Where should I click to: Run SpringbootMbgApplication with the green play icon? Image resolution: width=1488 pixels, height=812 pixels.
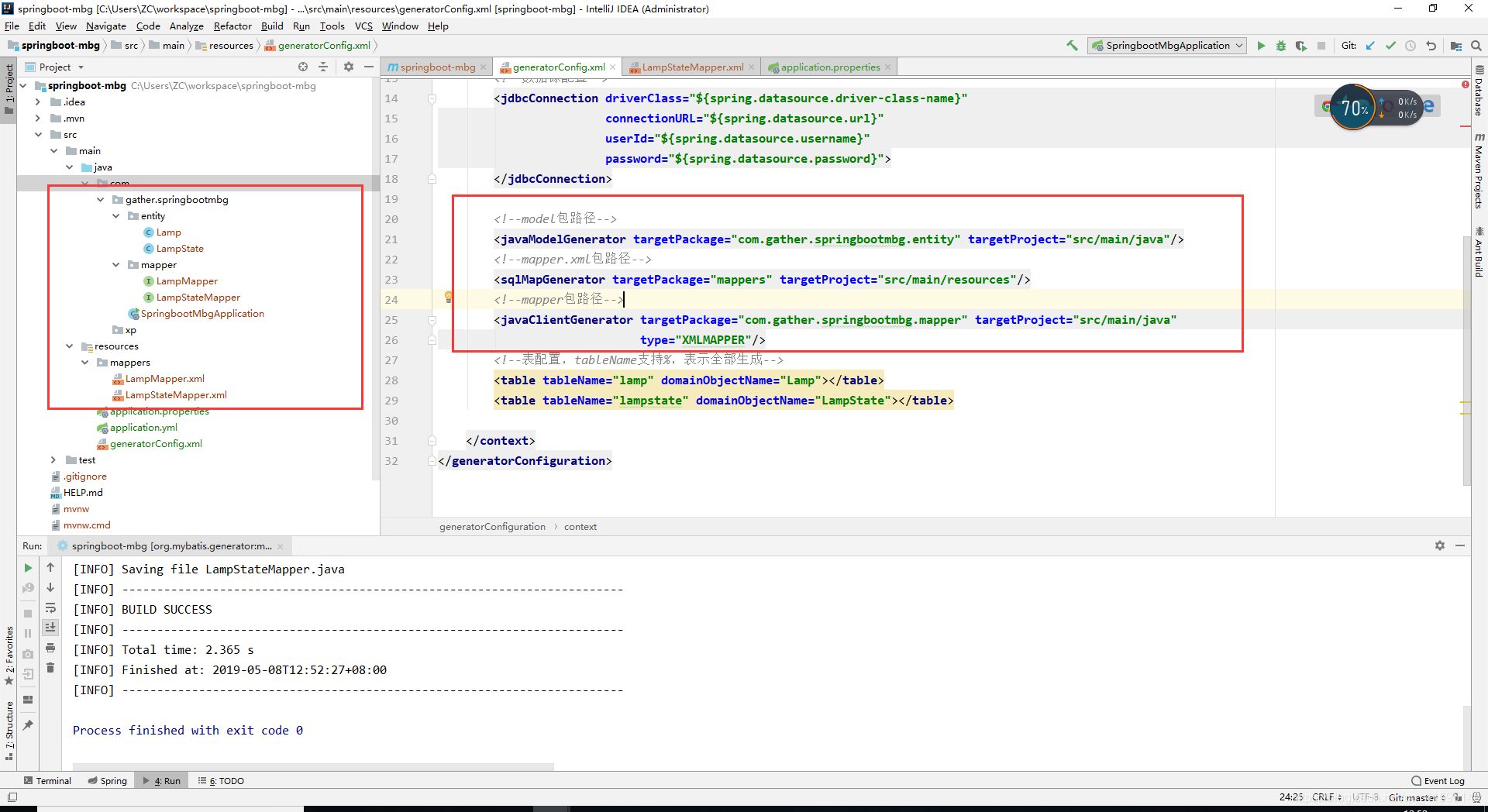click(1261, 46)
